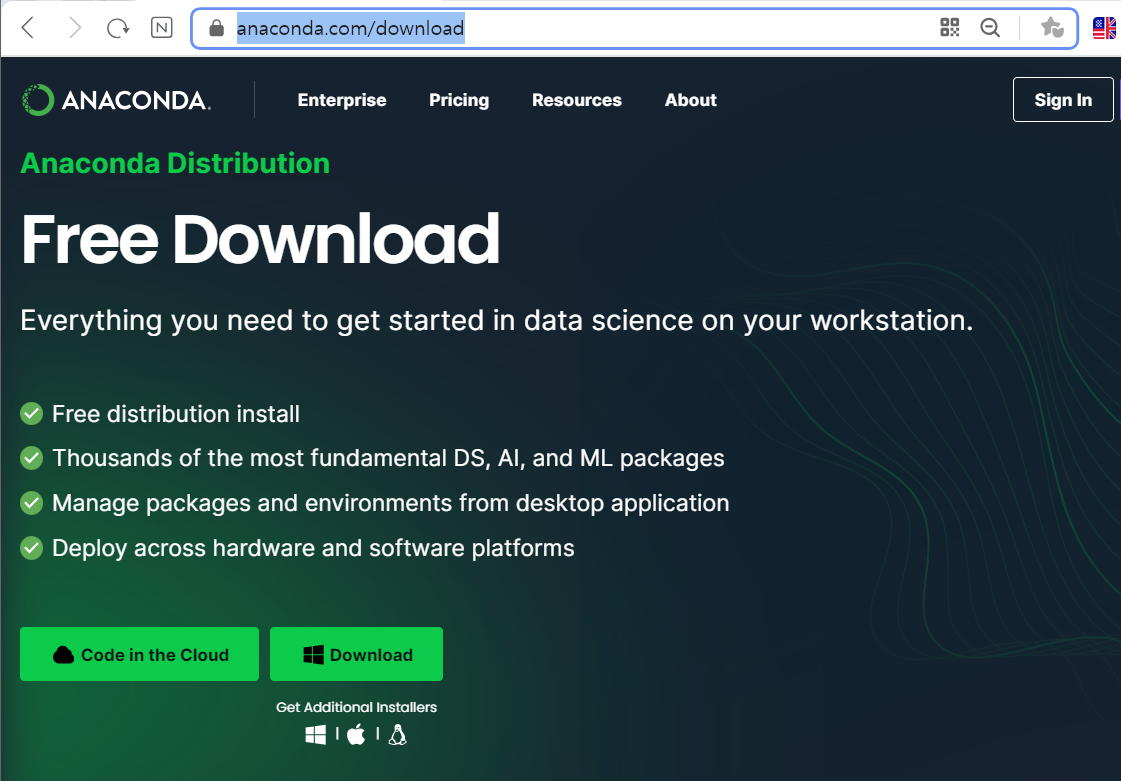Viewport: 1121px width, 781px height.
Task: Click the Get Additional Installers text
Action: 356,707
